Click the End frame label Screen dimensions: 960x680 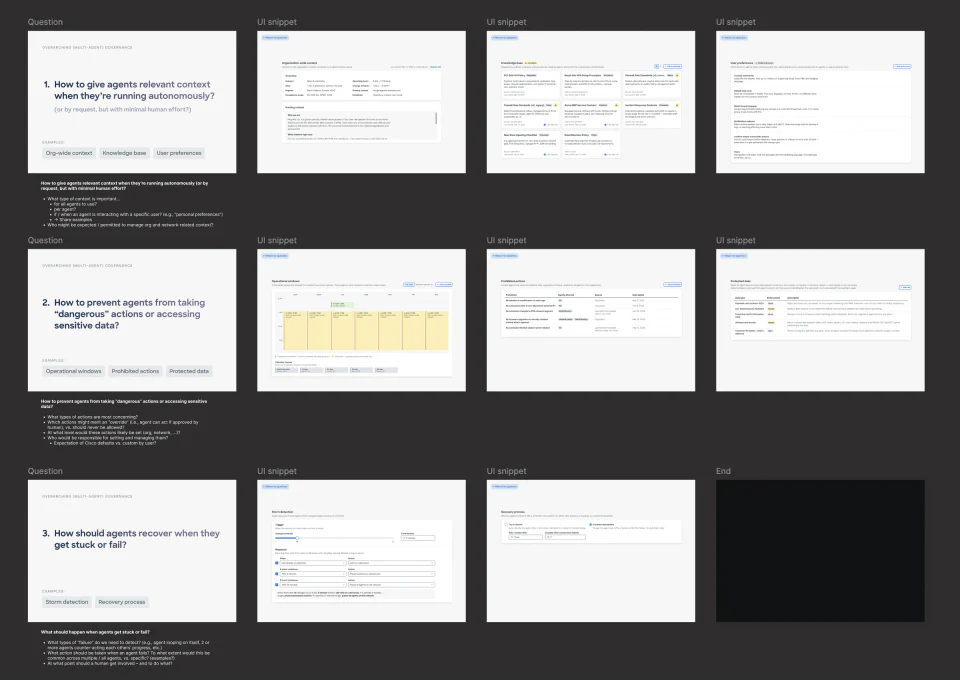(723, 471)
